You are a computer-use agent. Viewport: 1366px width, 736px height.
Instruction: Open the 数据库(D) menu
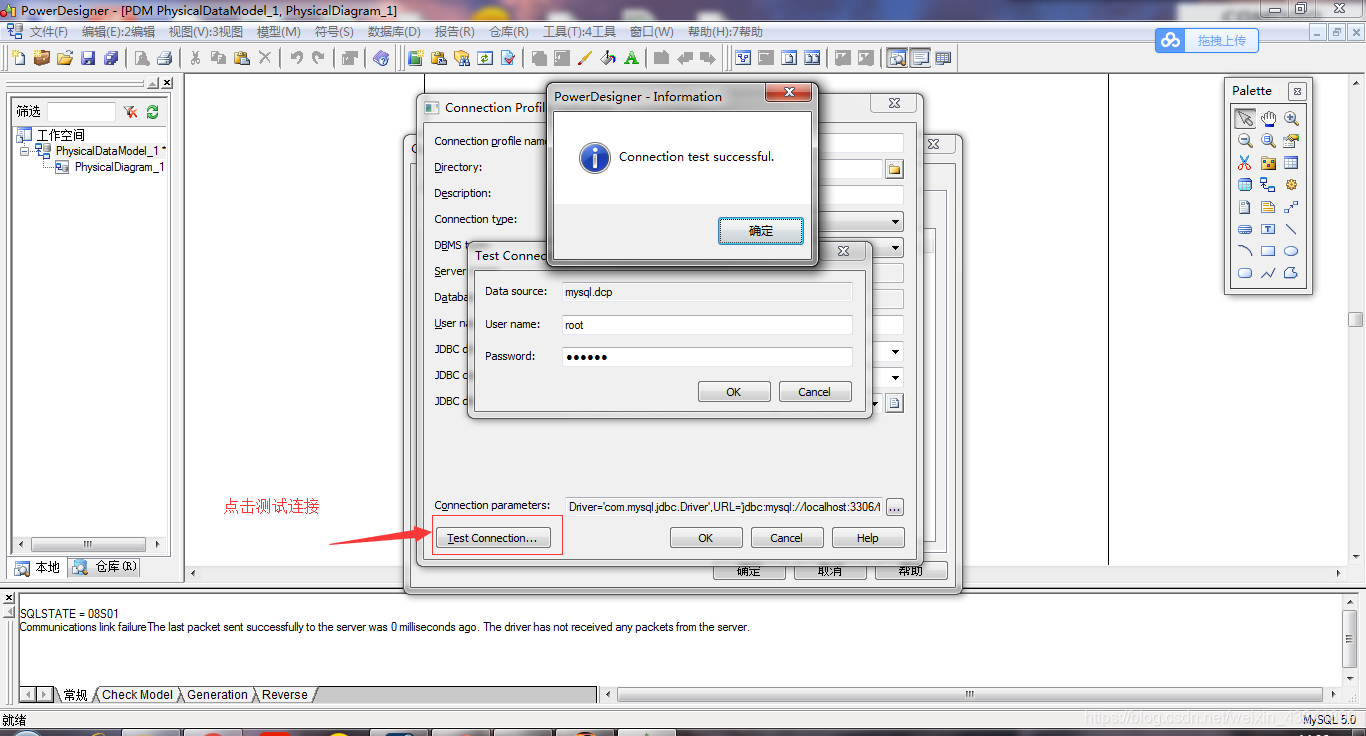click(392, 32)
